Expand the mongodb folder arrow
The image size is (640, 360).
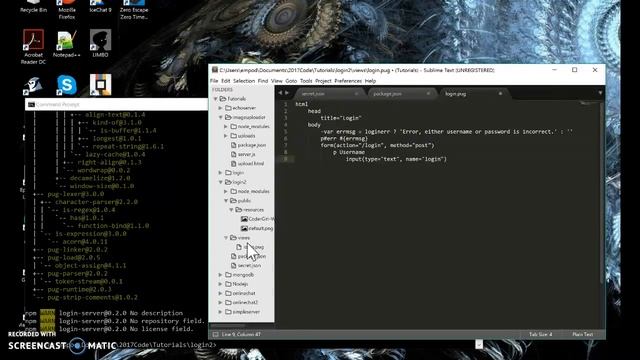pos(221,275)
